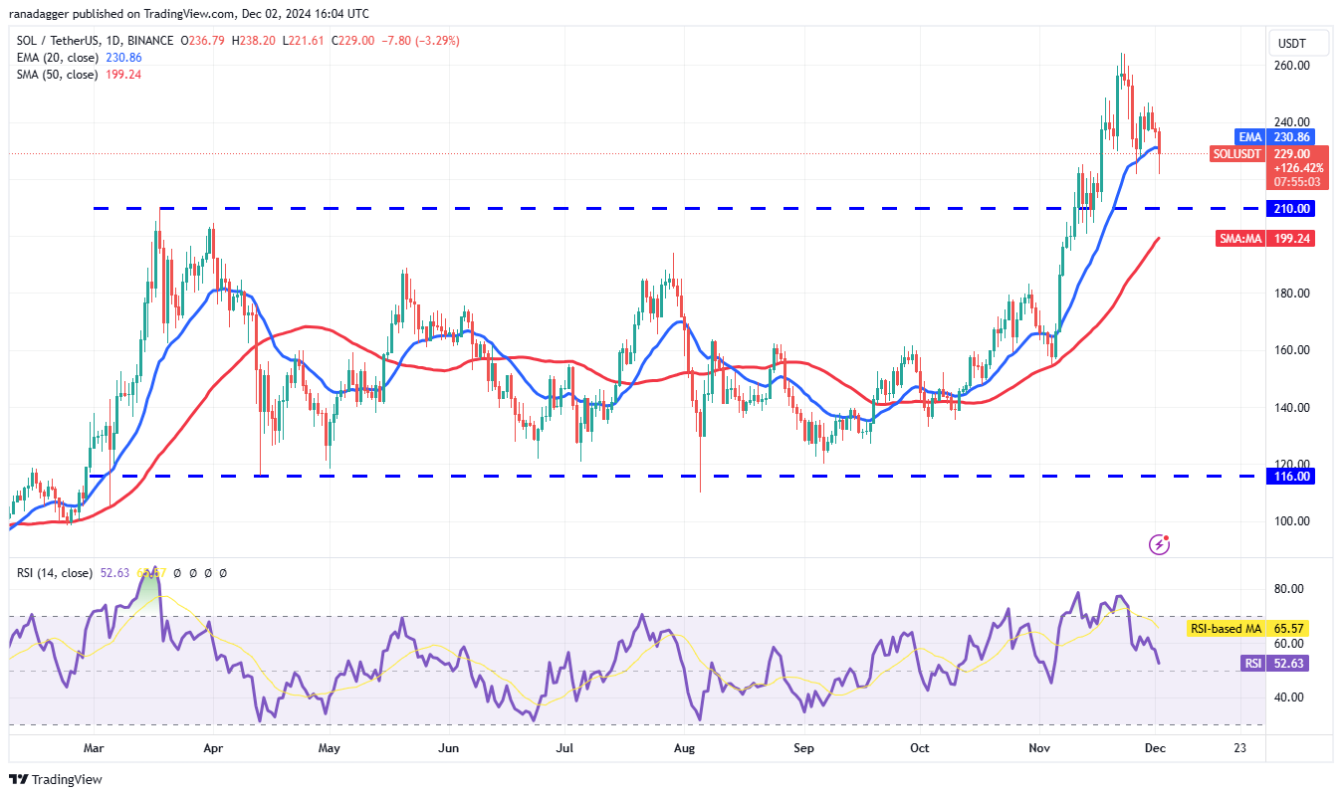Image resolution: width=1339 pixels, height=794 pixels.
Task: Click the 160.00 price axis label
Action: pos(1292,351)
